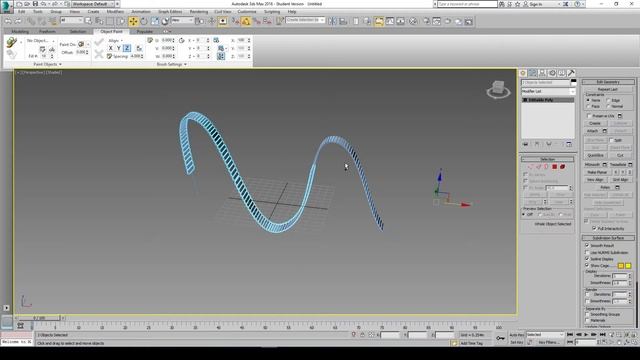Open the selection filter dropdown set to All
This screenshot has width=640, height=360.
pyautogui.click(x=71, y=20)
